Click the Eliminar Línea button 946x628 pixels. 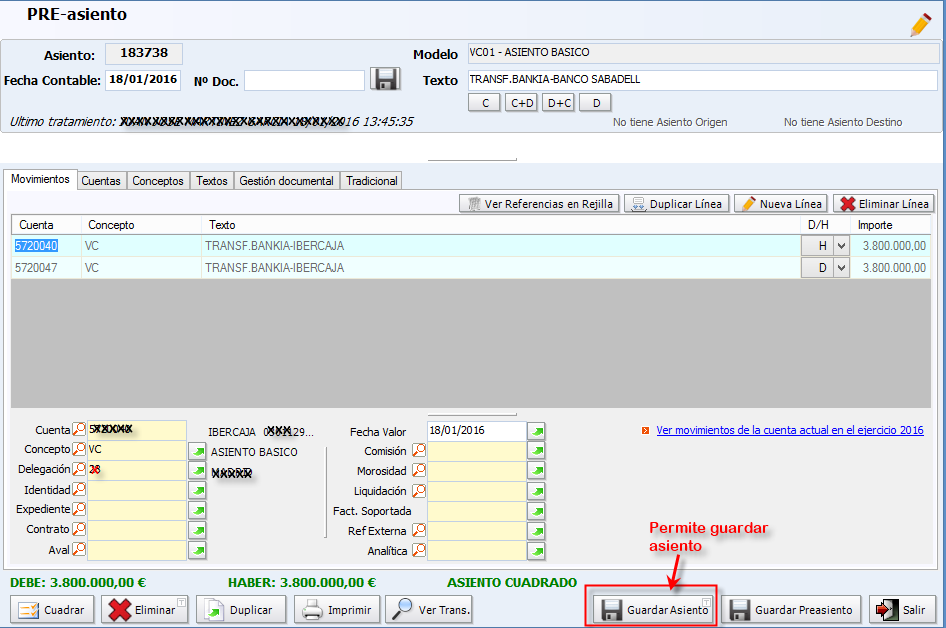coord(884,204)
